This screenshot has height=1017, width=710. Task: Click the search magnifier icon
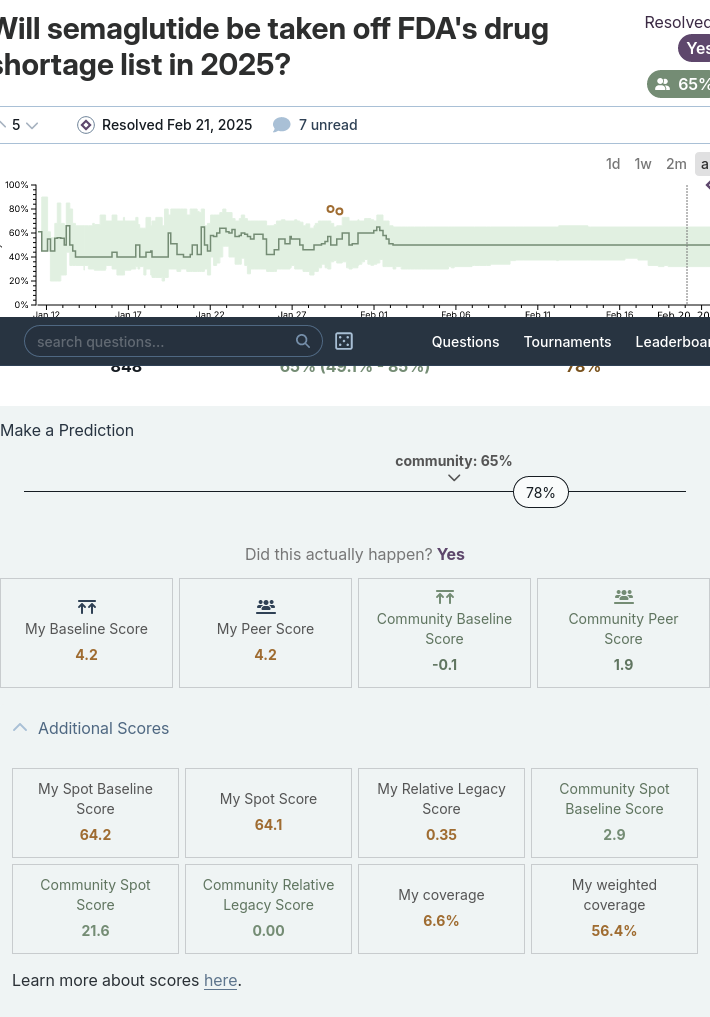point(303,341)
